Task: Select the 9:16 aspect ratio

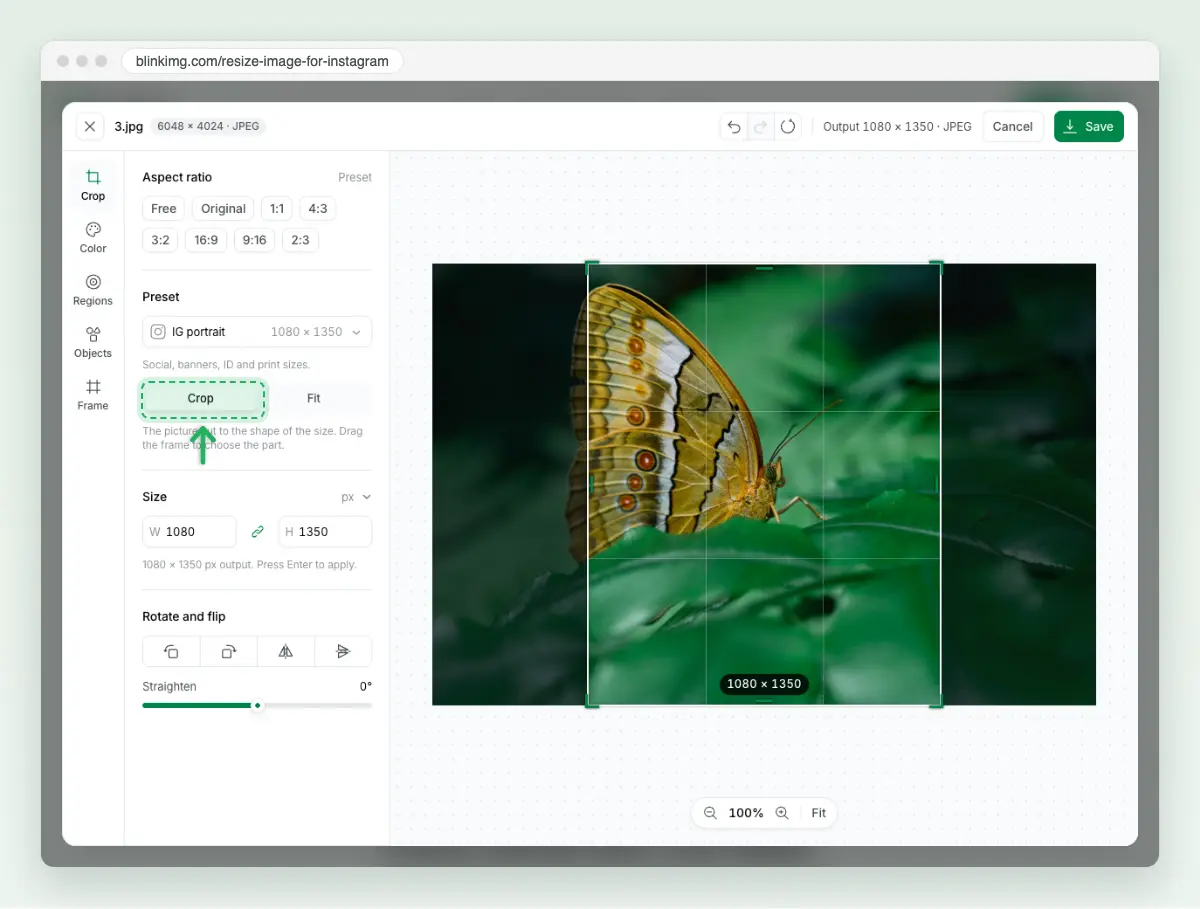Action: point(254,240)
